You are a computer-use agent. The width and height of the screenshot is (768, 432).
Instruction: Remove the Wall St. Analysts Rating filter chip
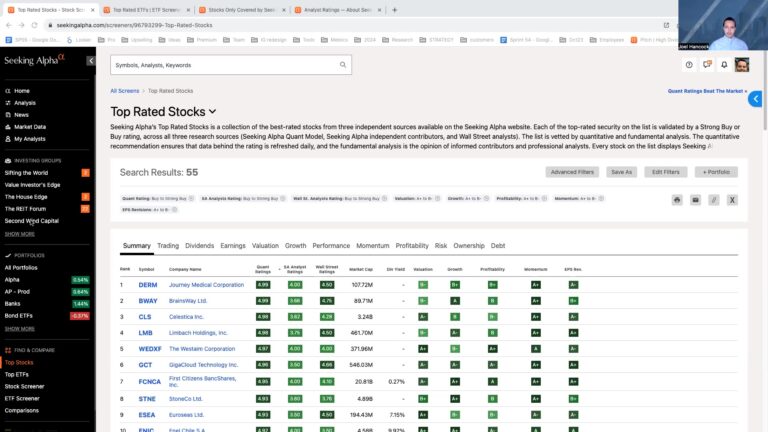[x=384, y=198]
